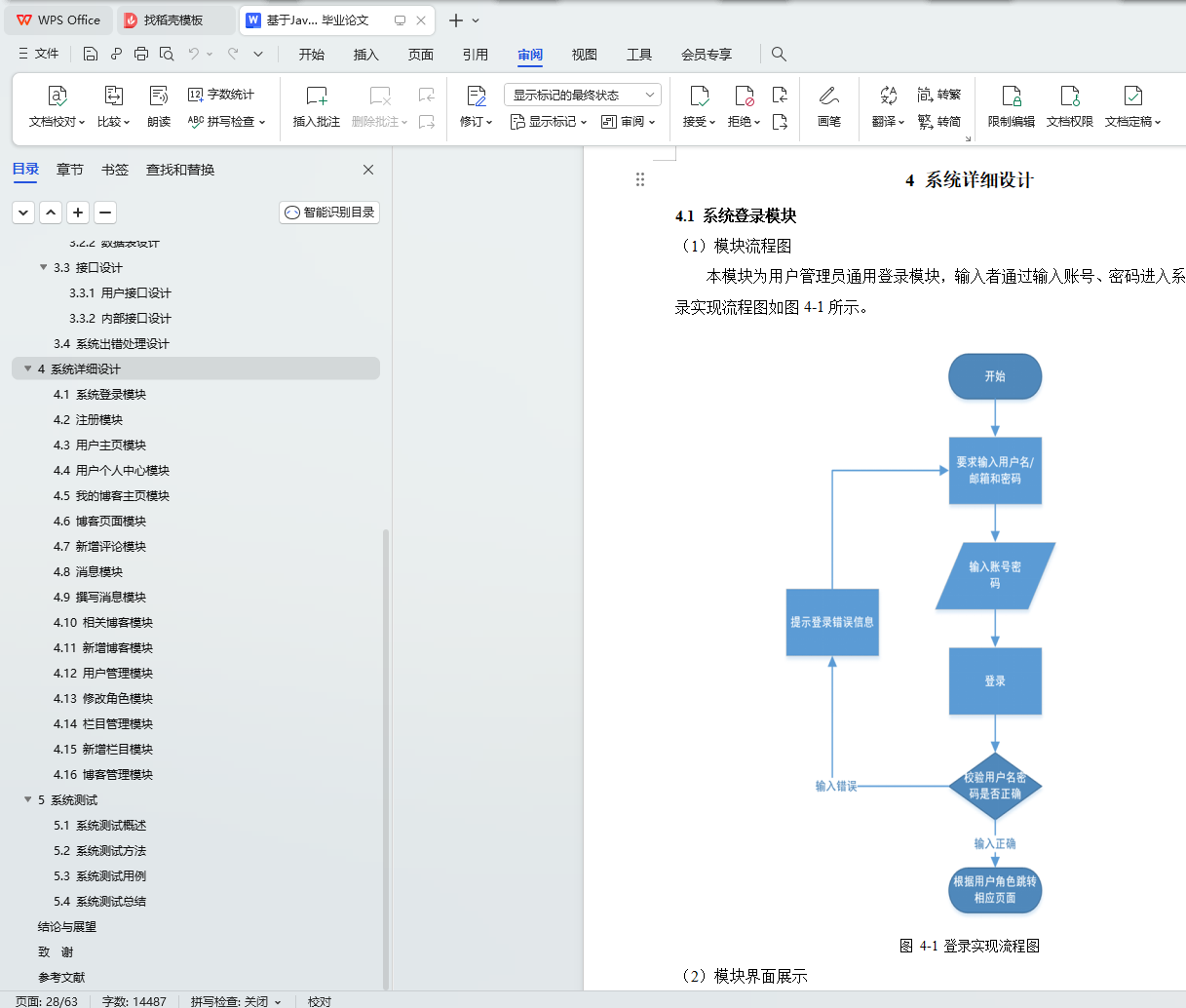Click the navigation pane vertical scrollbar
Screen dimensions: 1186x1008
[x=386, y=758]
